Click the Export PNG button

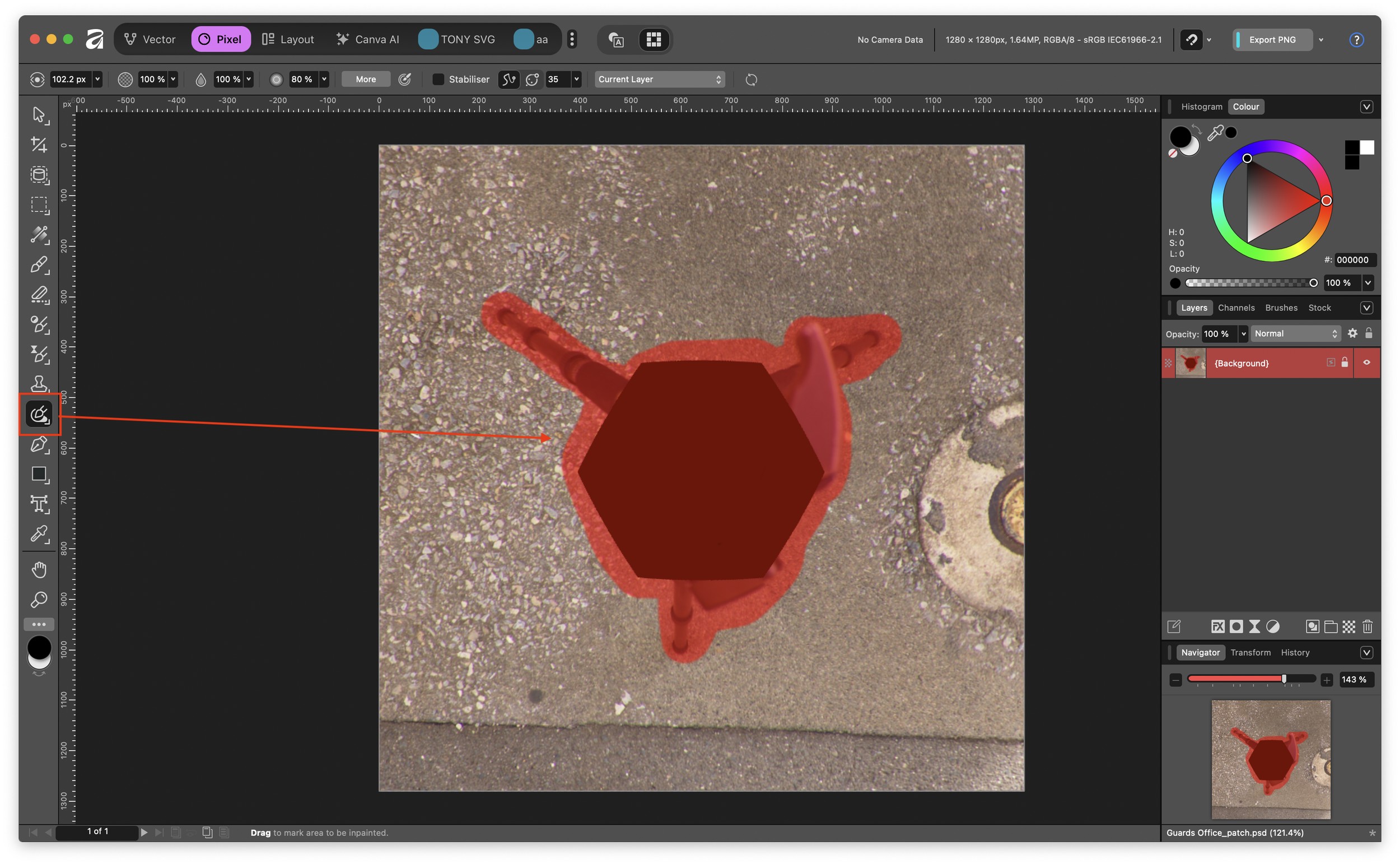tap(1272, 39)
